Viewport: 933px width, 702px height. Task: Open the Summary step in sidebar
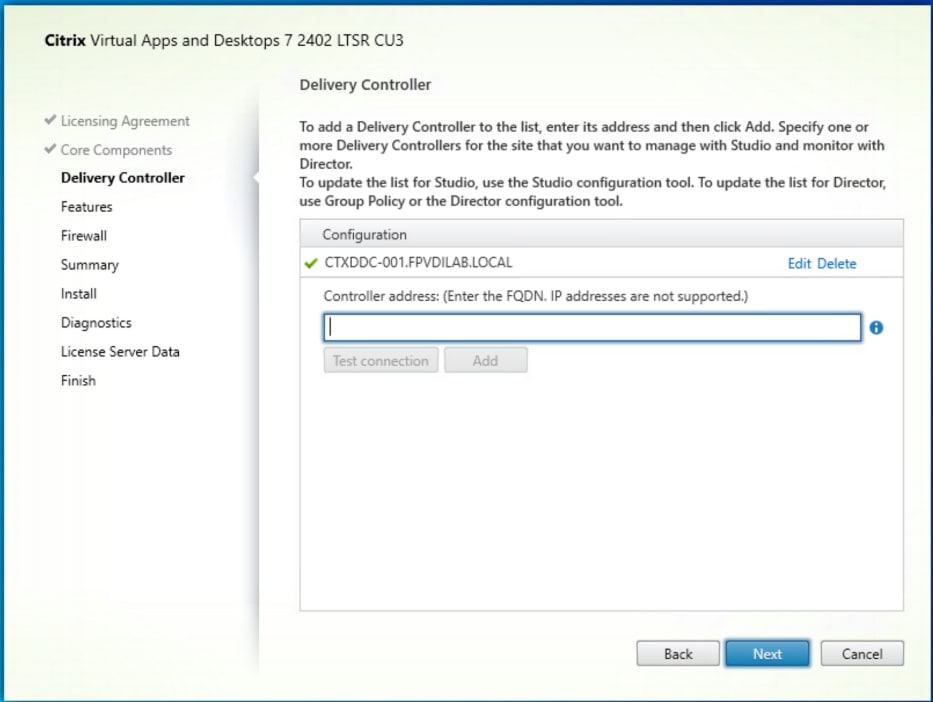[x=90, y=265]
